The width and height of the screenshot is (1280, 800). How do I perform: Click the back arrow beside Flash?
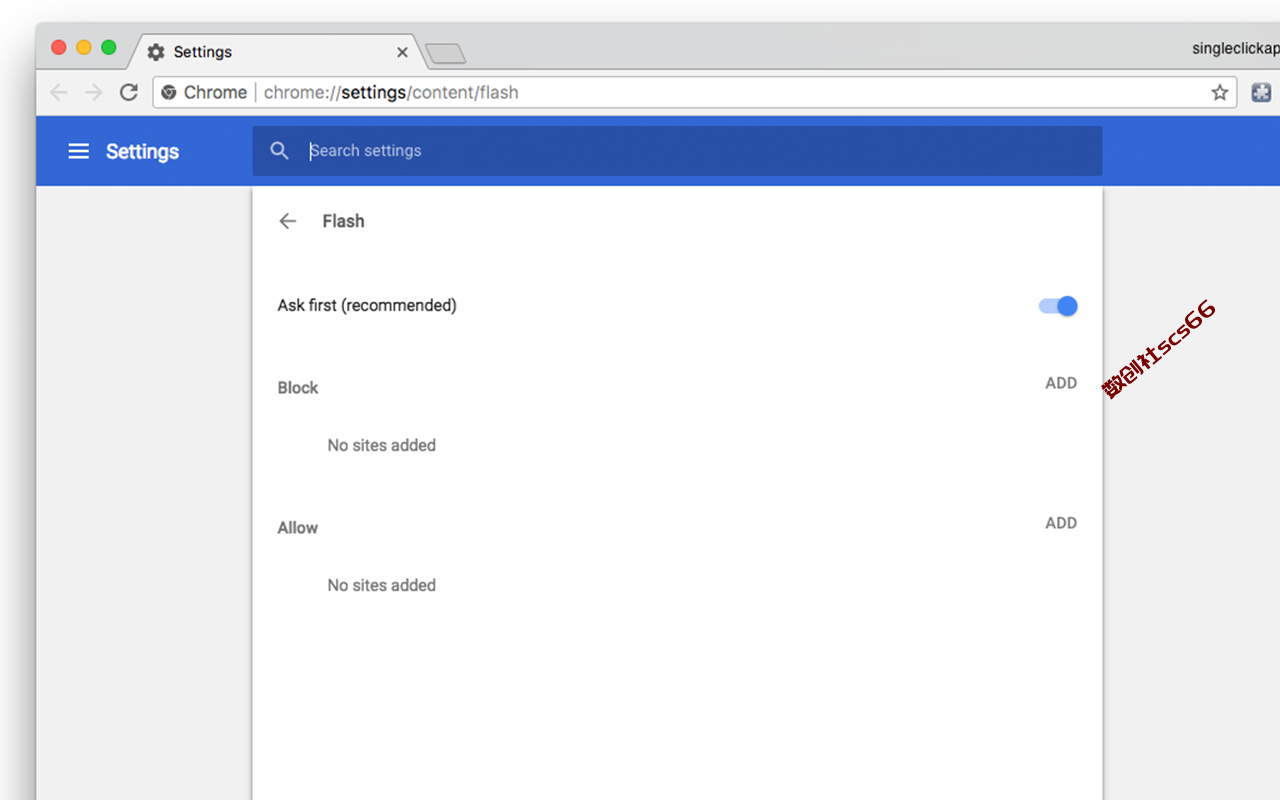pyautogui.click(x=288, y=221)
